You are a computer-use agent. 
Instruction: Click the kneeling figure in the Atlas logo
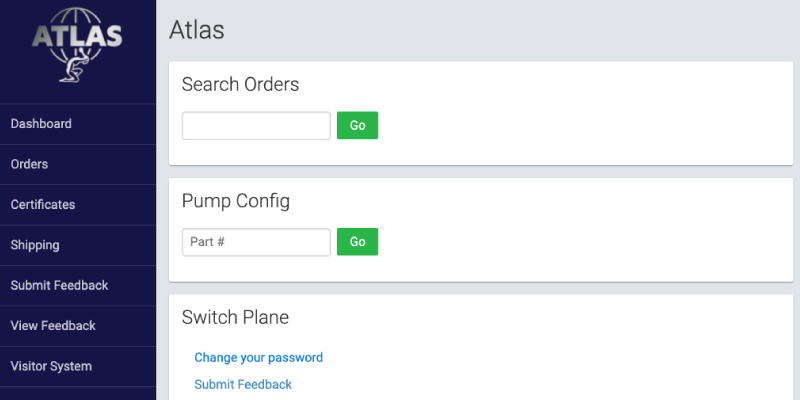(74, 66)
